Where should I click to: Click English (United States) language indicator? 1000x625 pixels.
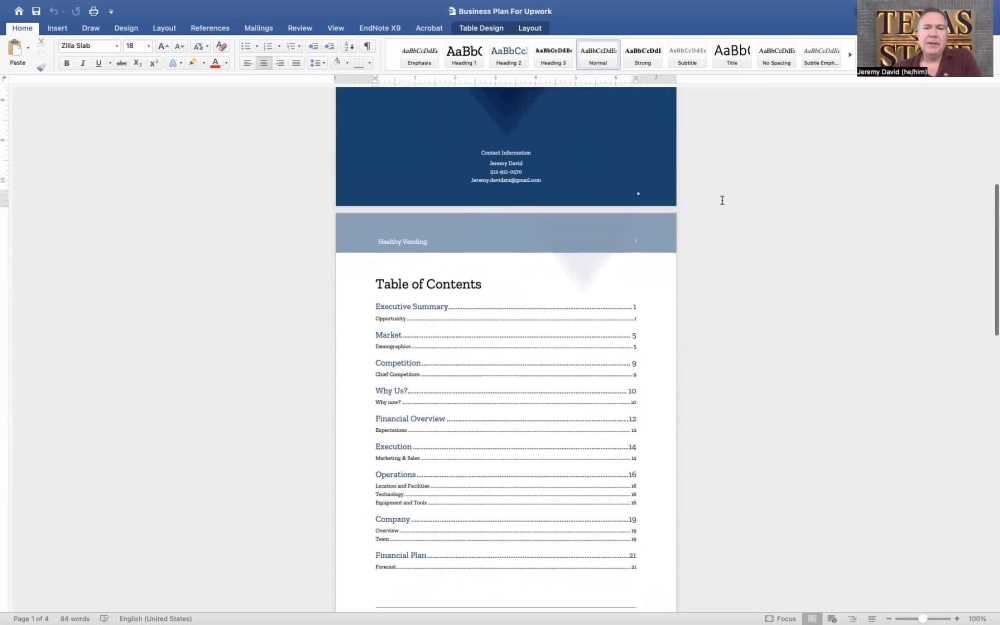pyautogui.click(x=155, y=619)
